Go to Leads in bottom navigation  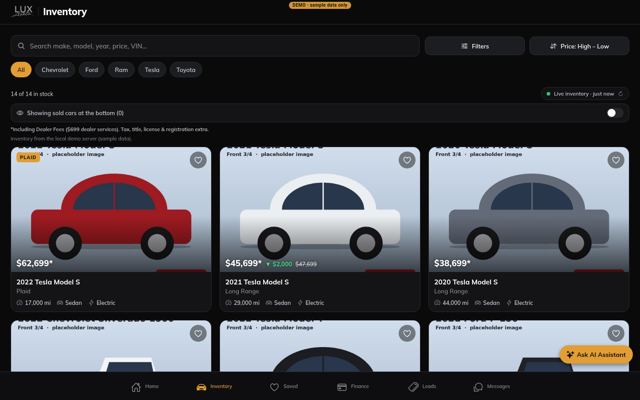click(422, 387)
